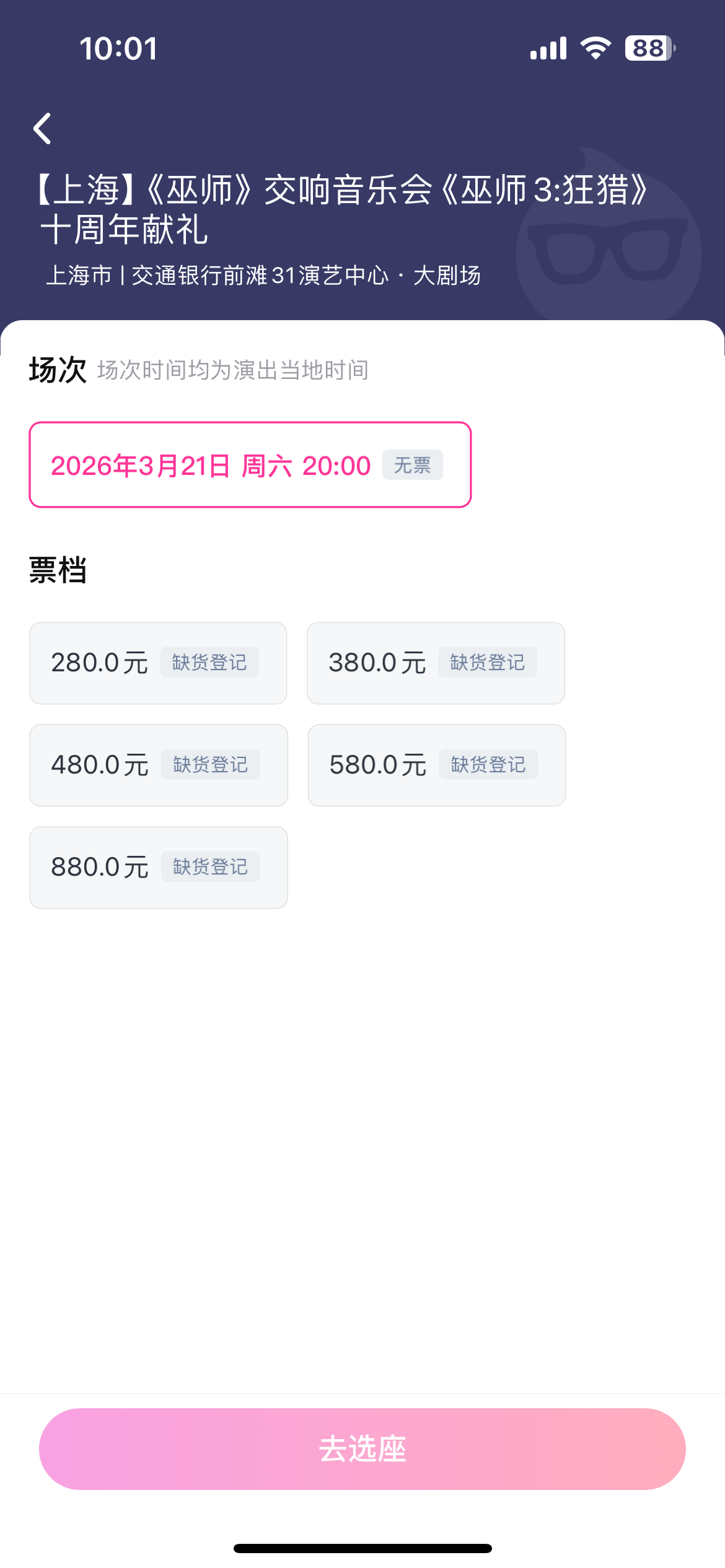This screenshot has width=725, height=1568.
Task: Tap the home indicator bar
Action: [362, 1548]
